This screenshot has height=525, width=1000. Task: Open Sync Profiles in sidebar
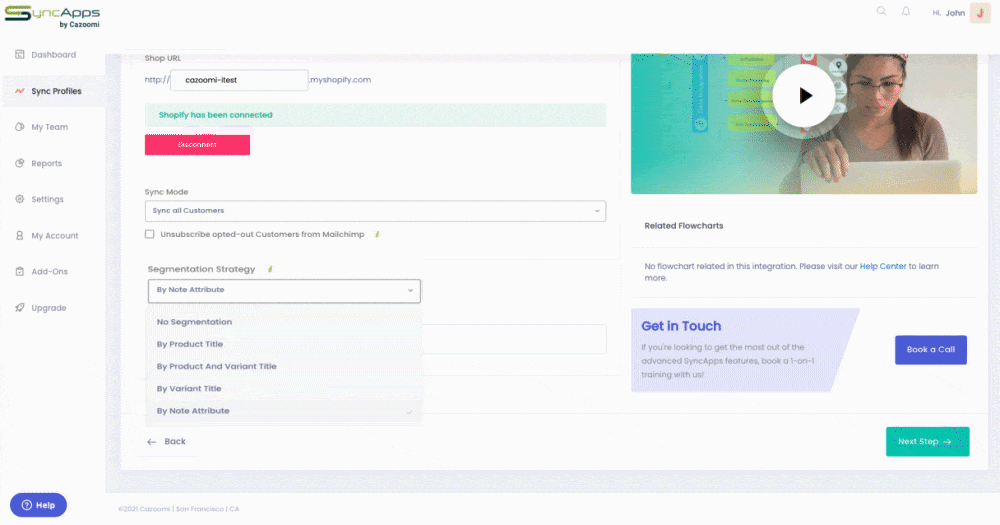coord(56,91)
